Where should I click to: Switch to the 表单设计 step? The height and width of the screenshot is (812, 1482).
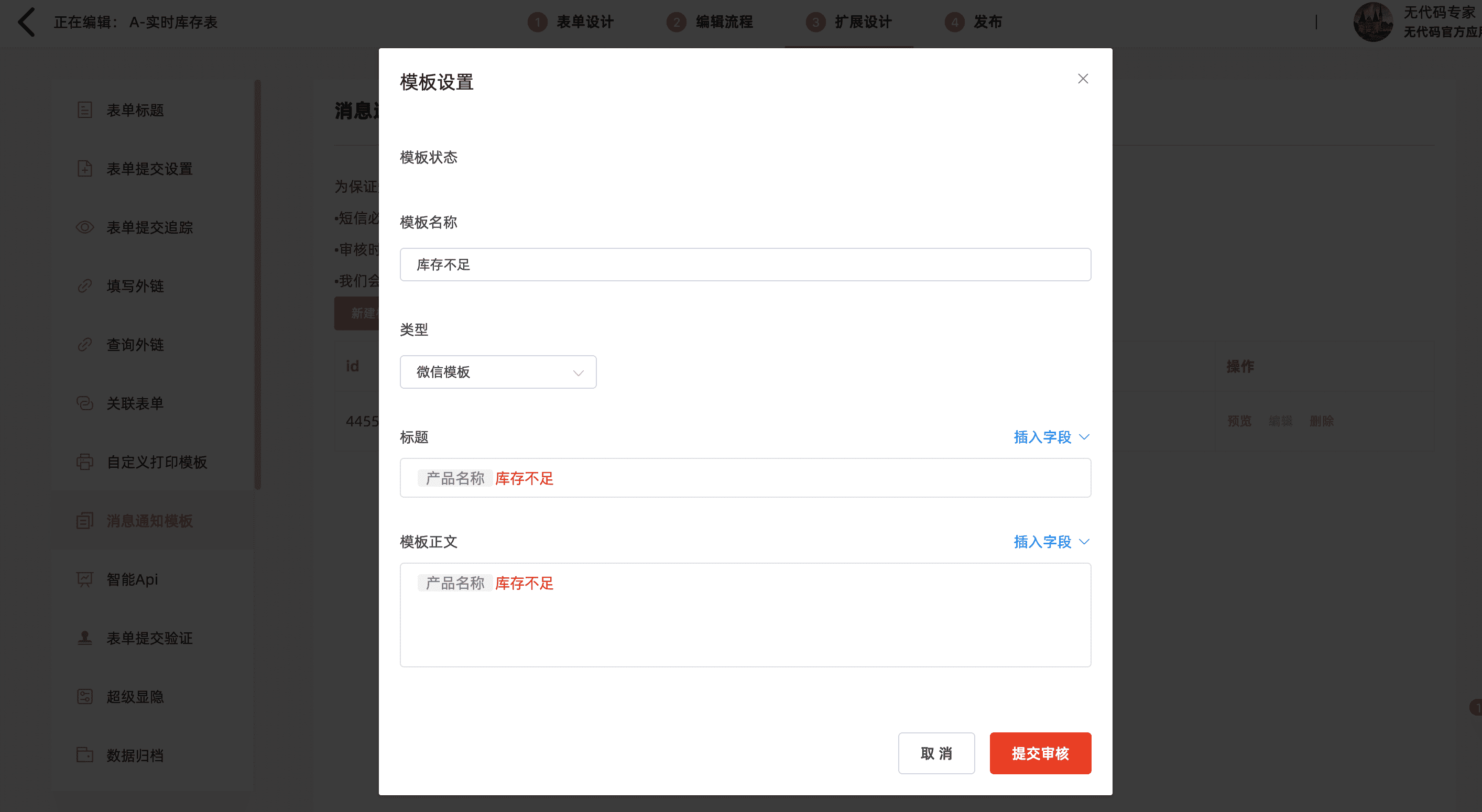584,23
